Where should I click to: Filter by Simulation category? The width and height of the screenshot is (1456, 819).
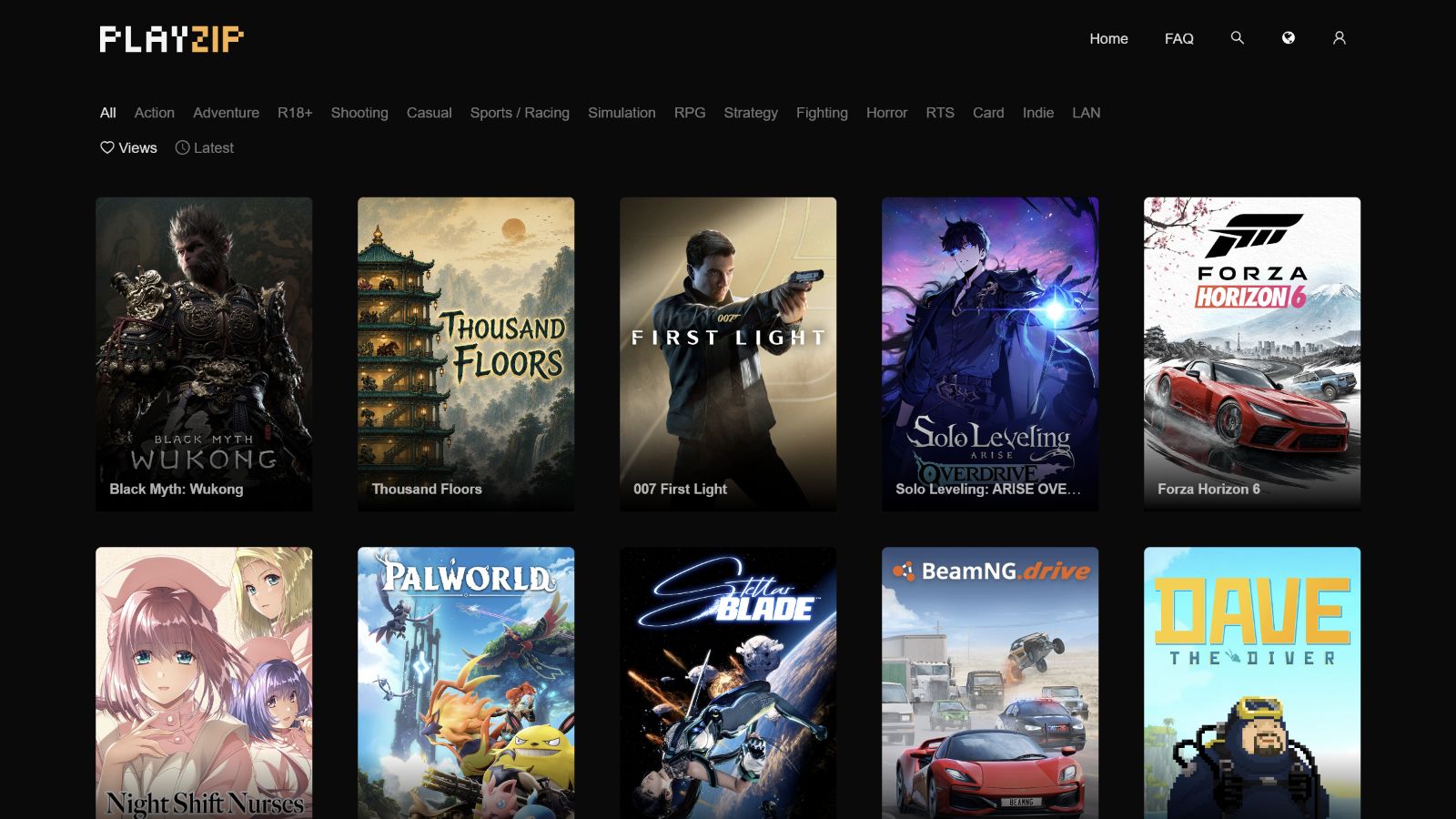(622, 113)
